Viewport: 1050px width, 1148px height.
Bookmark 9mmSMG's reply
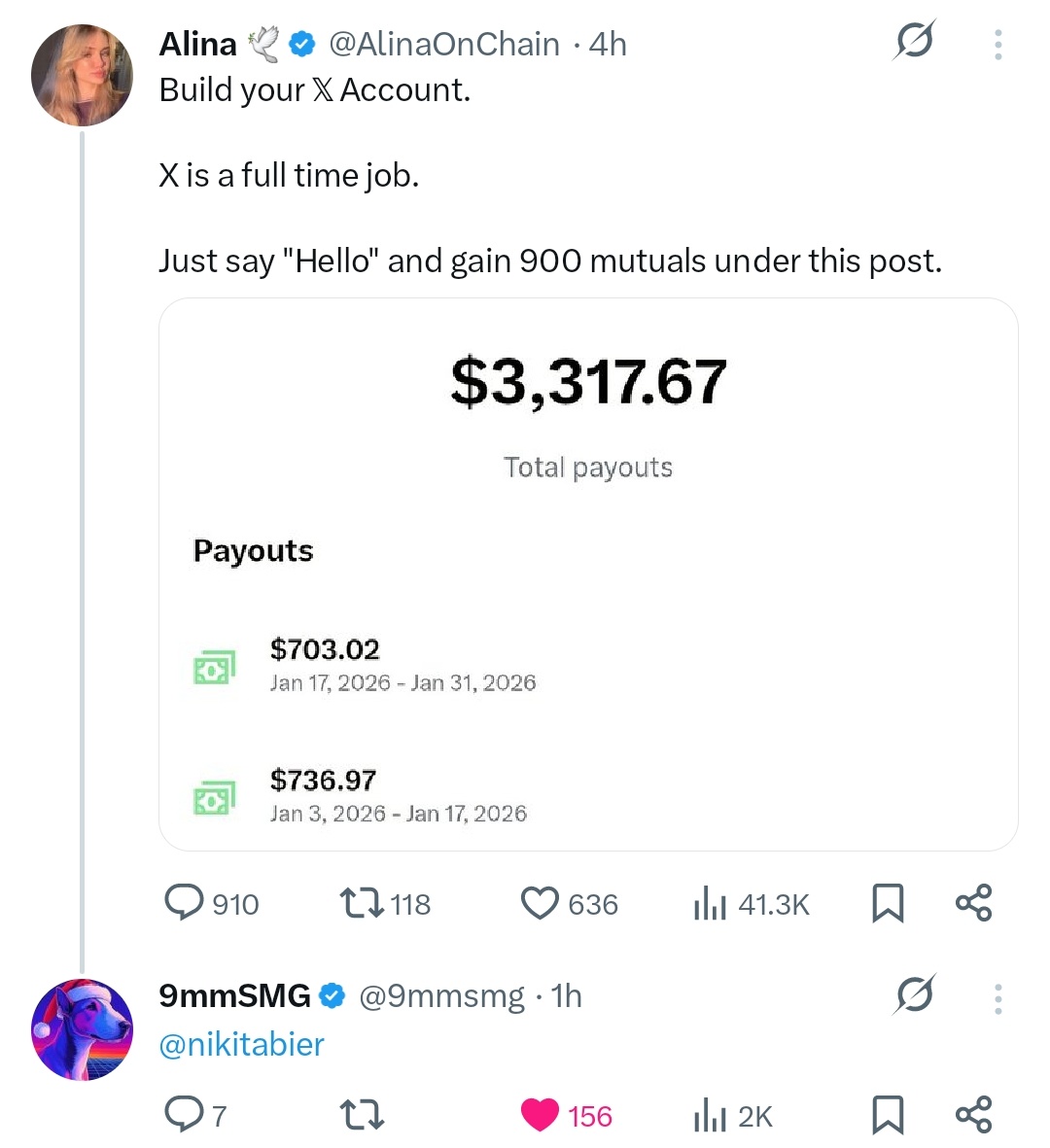pyautogui.click(x=888, y=1115)
